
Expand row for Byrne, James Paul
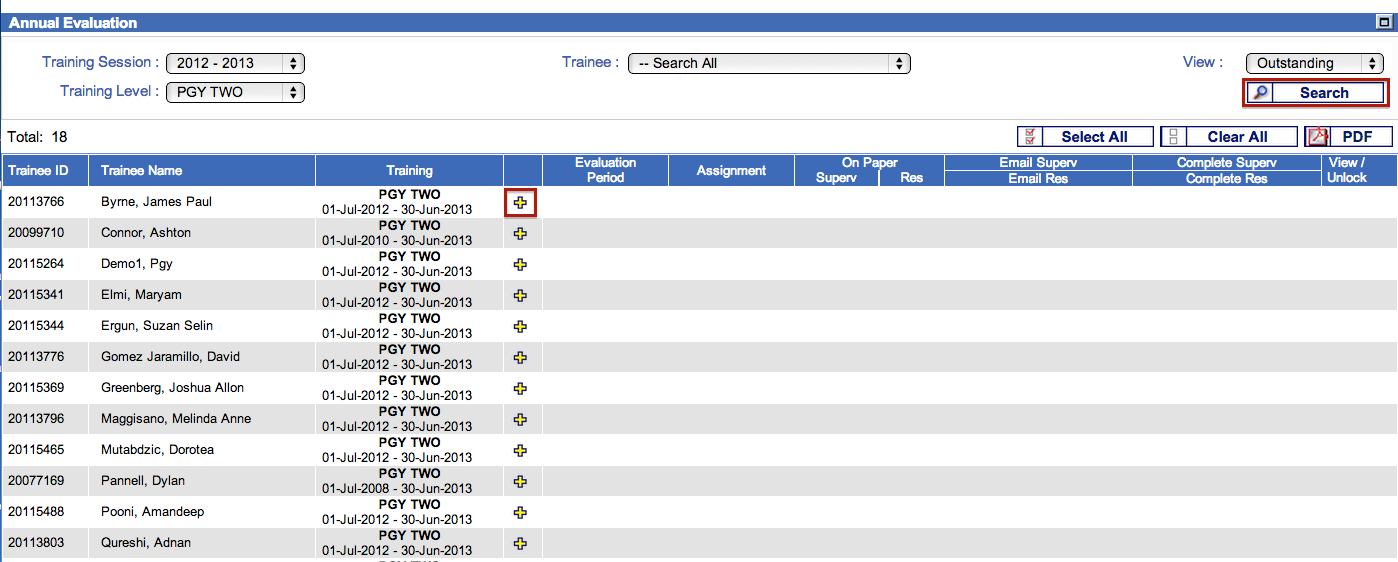point(520,202)
